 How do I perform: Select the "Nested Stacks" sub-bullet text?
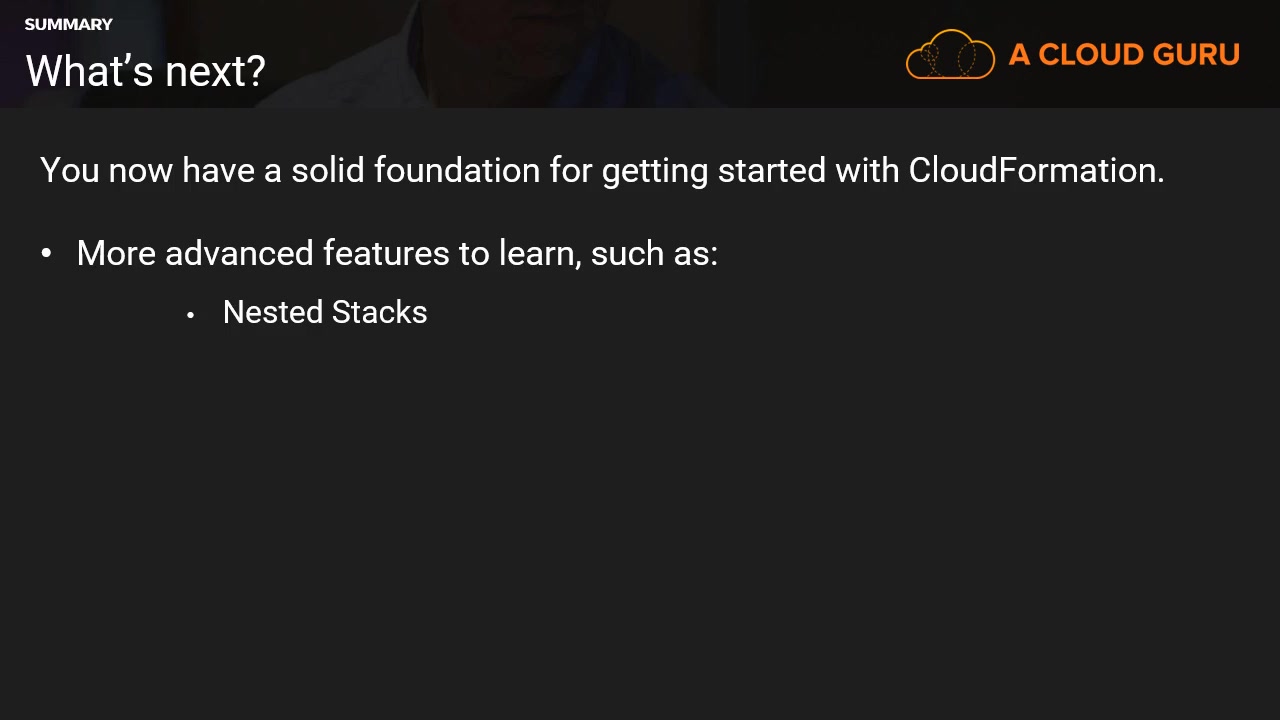point(325,312)
